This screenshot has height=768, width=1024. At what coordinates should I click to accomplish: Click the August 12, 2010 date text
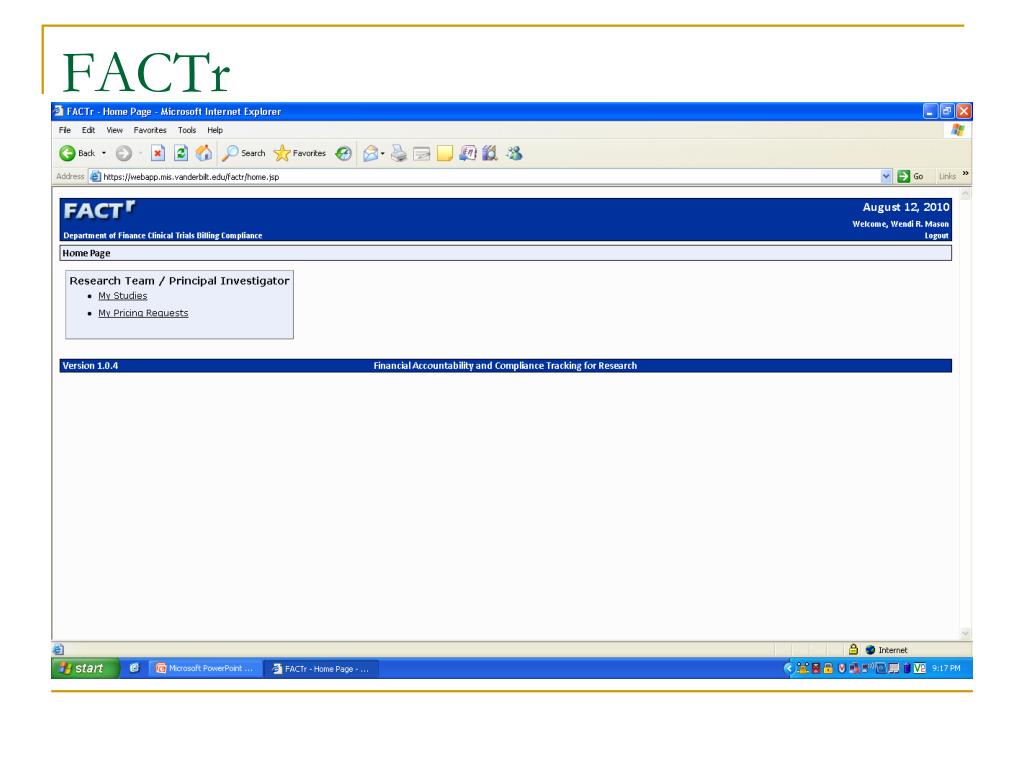pyautogui.click(x=906, y=207)
